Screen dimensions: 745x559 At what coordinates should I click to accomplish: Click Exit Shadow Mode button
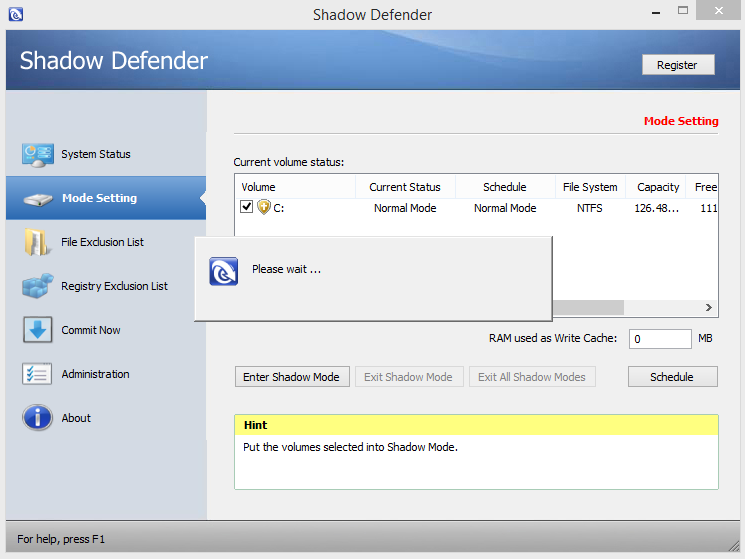point(409,377)
